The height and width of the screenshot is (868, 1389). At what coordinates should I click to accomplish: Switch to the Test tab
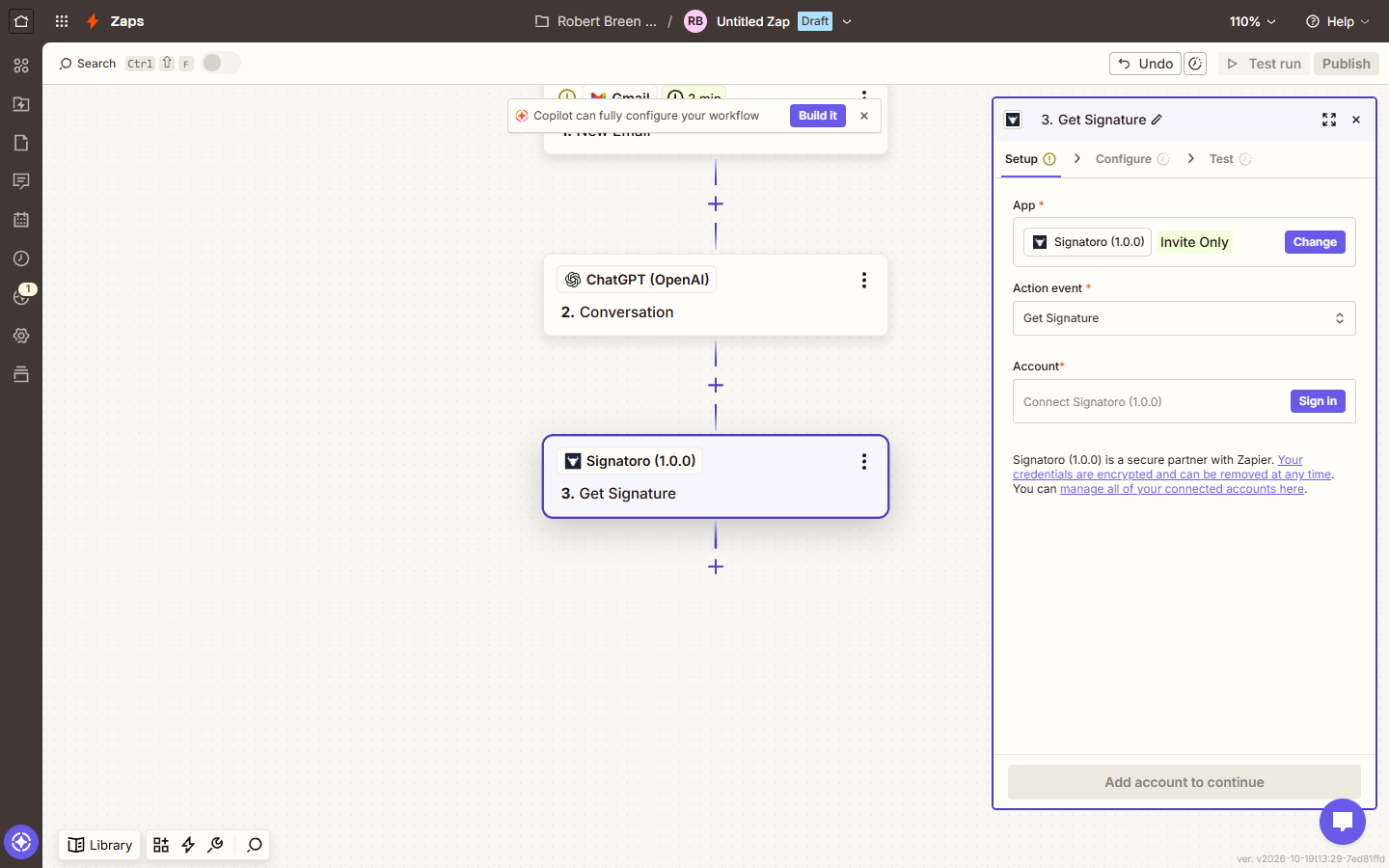click(1230, 159)
